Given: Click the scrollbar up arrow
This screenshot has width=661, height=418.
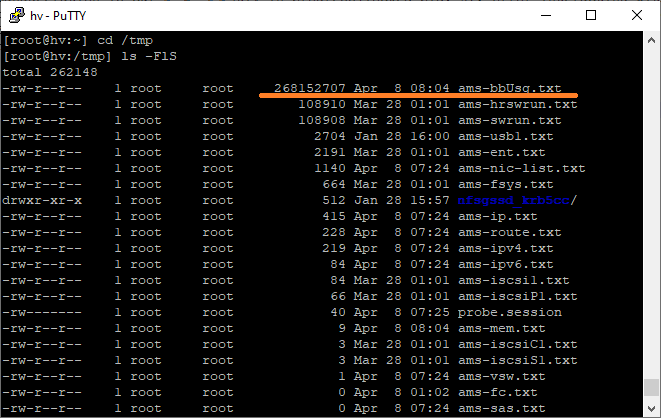Looking at the screenshot, I should click(651, 40).
